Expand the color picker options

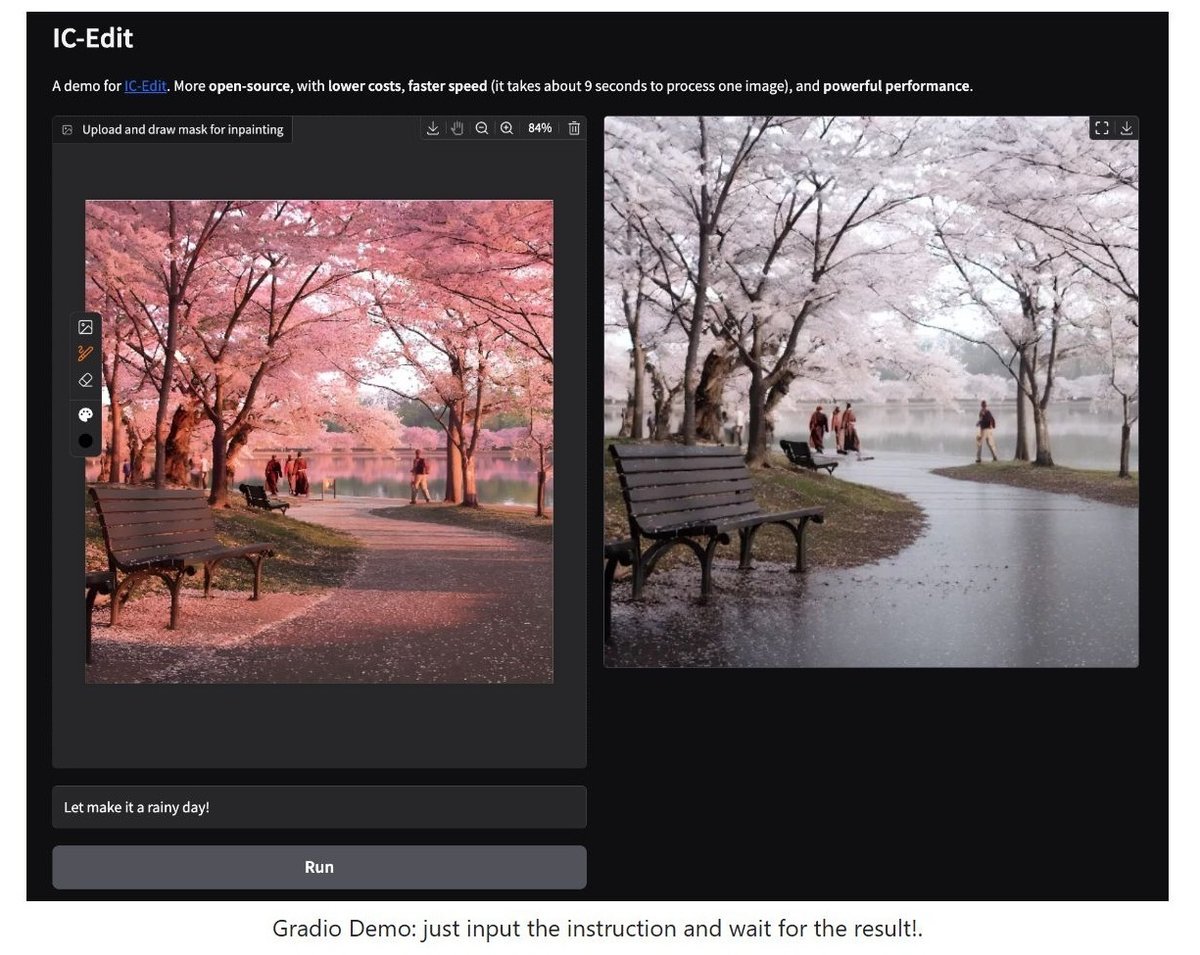pyautogui.click(x=85, y=413)
